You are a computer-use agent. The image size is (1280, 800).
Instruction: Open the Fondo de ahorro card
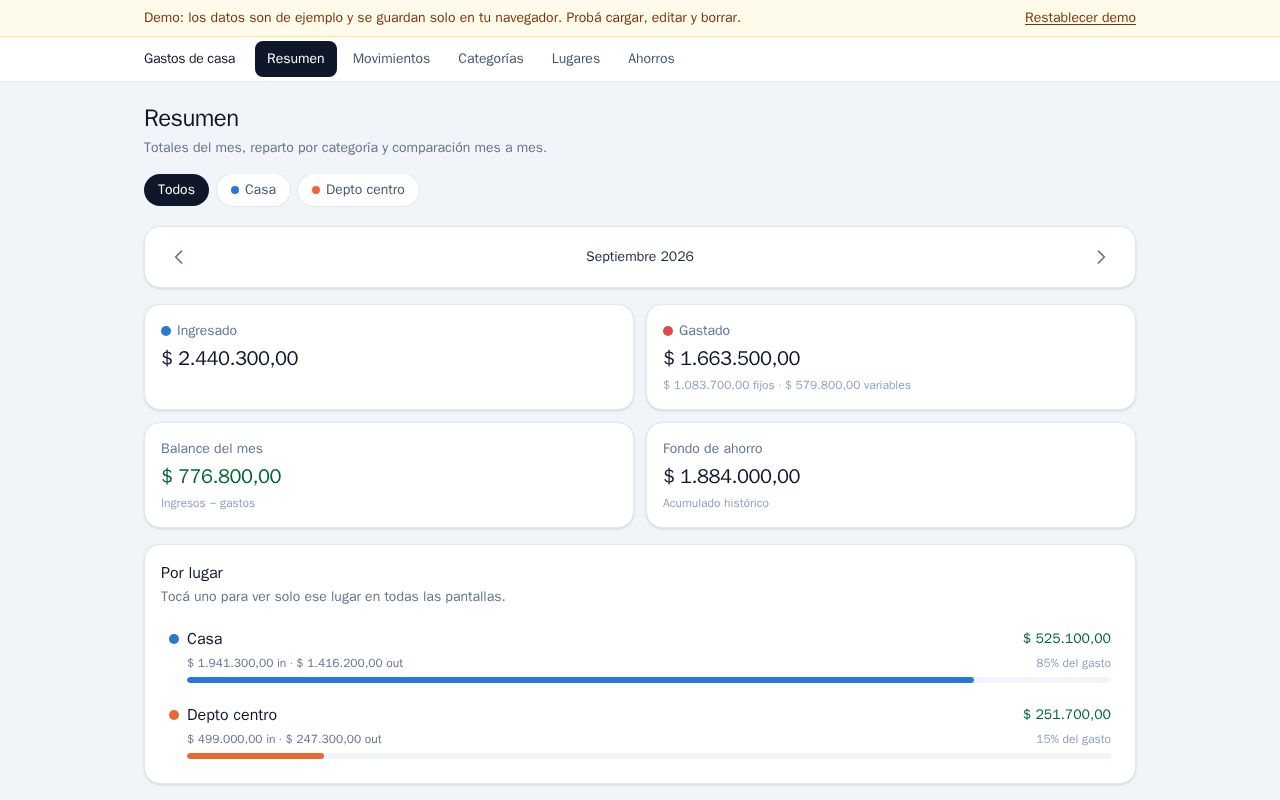(891, 475)
